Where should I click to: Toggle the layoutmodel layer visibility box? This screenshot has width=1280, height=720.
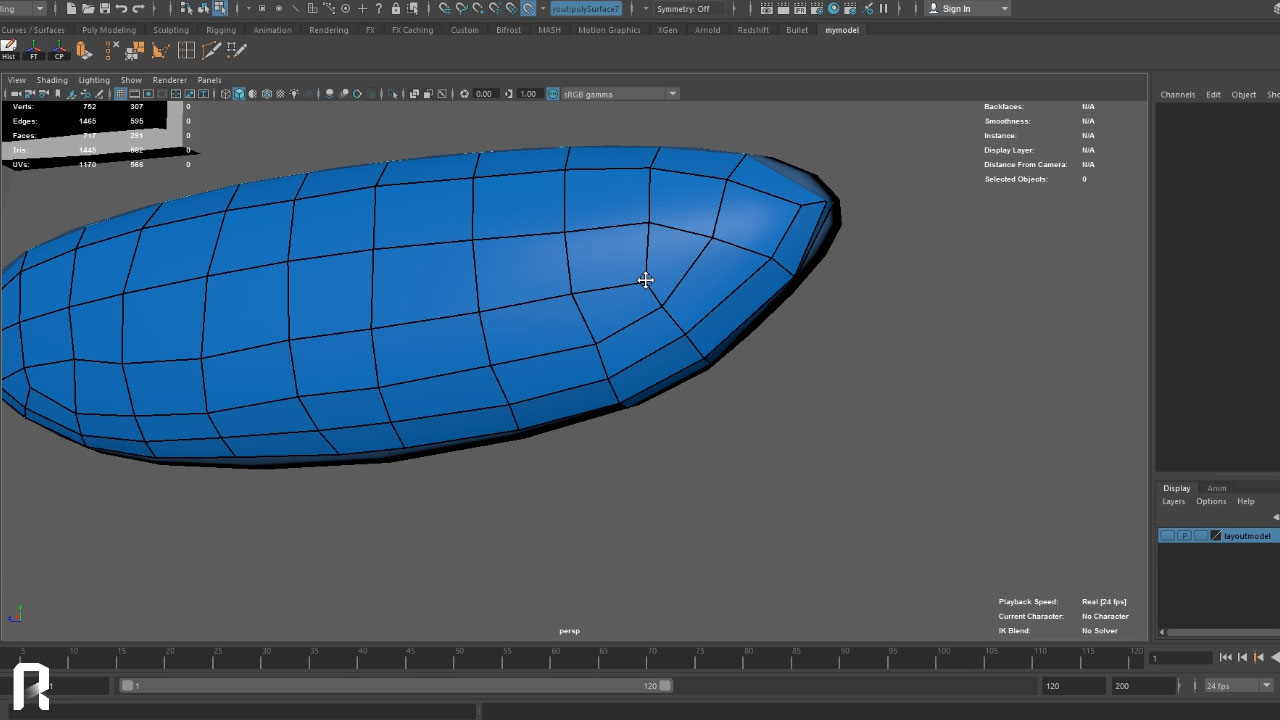1167,536
